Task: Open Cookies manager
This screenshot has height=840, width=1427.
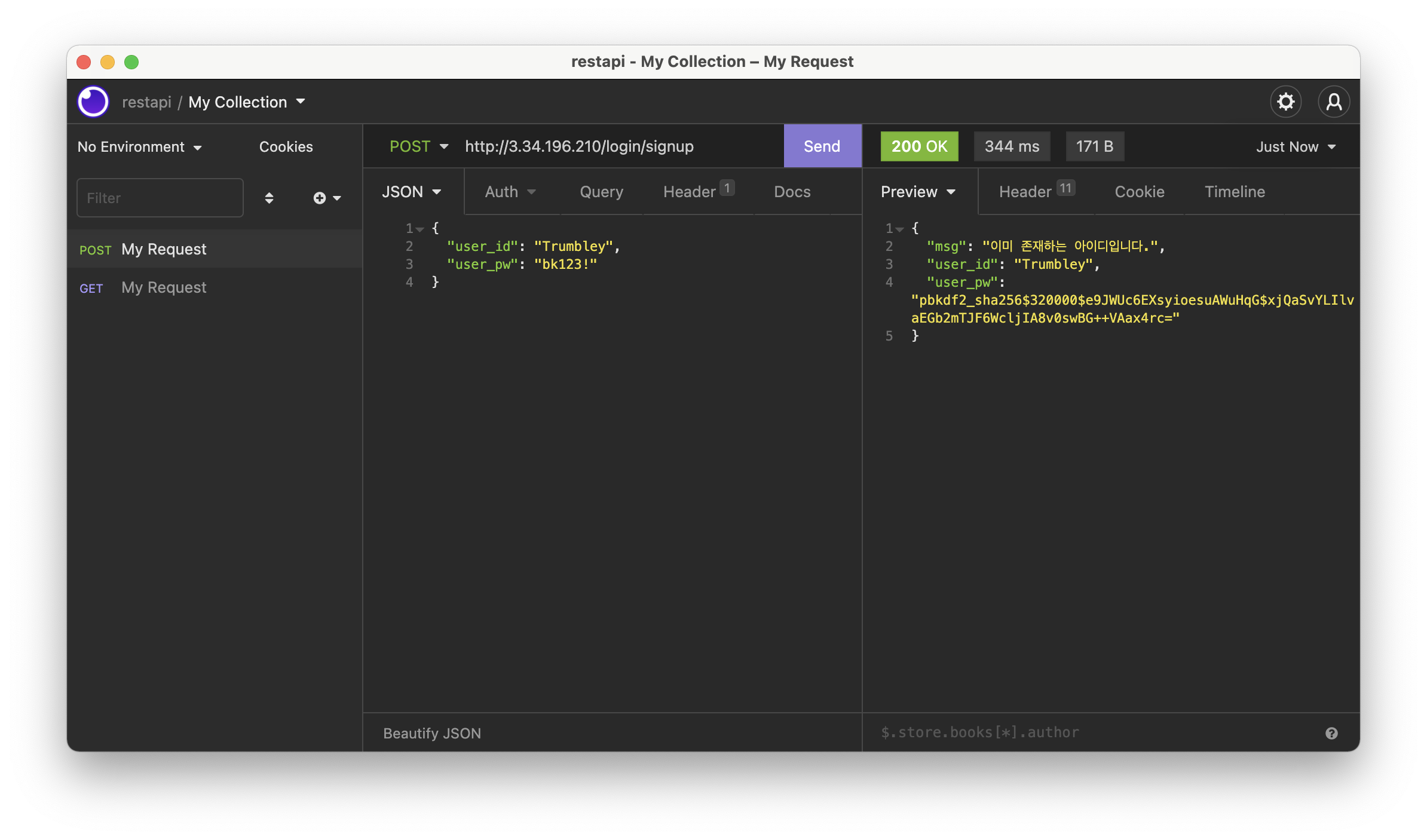Action: point(286,147)
